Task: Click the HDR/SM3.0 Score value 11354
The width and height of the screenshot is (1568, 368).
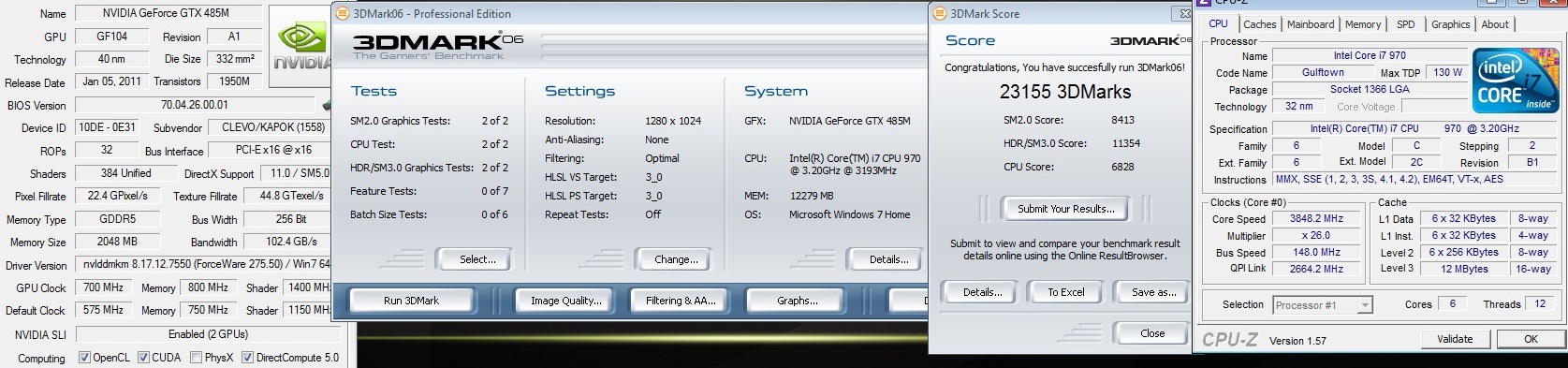Action: click(x=1126, y=143)
